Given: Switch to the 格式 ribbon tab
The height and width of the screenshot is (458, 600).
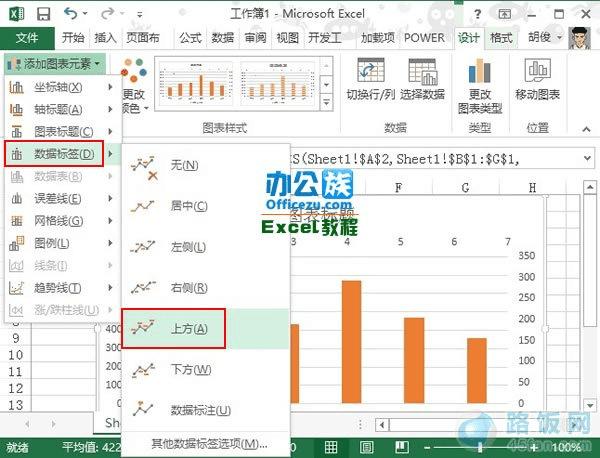Looking at the screenshot, I should [501, 38].
